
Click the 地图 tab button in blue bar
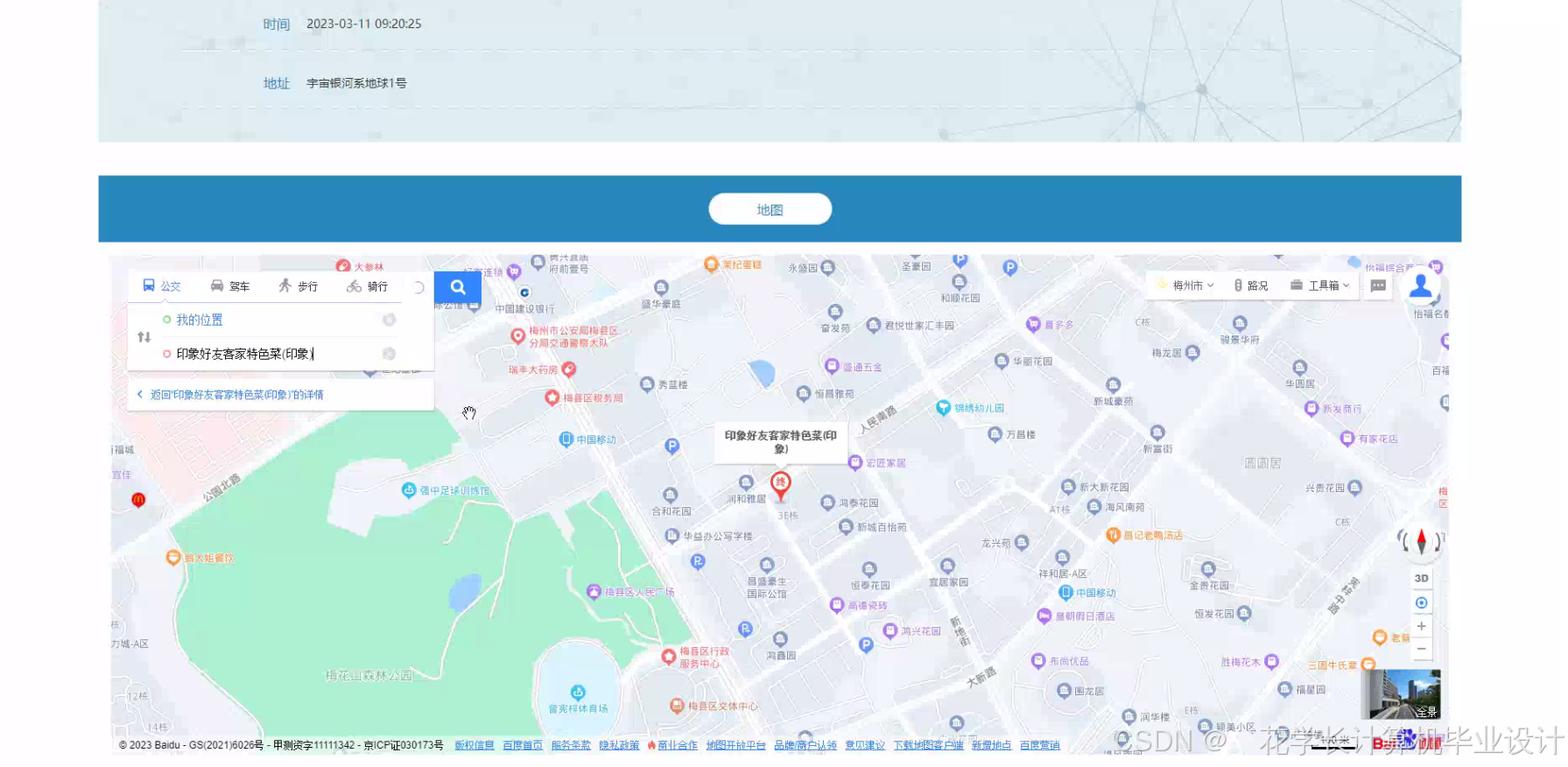coord(770,209)
